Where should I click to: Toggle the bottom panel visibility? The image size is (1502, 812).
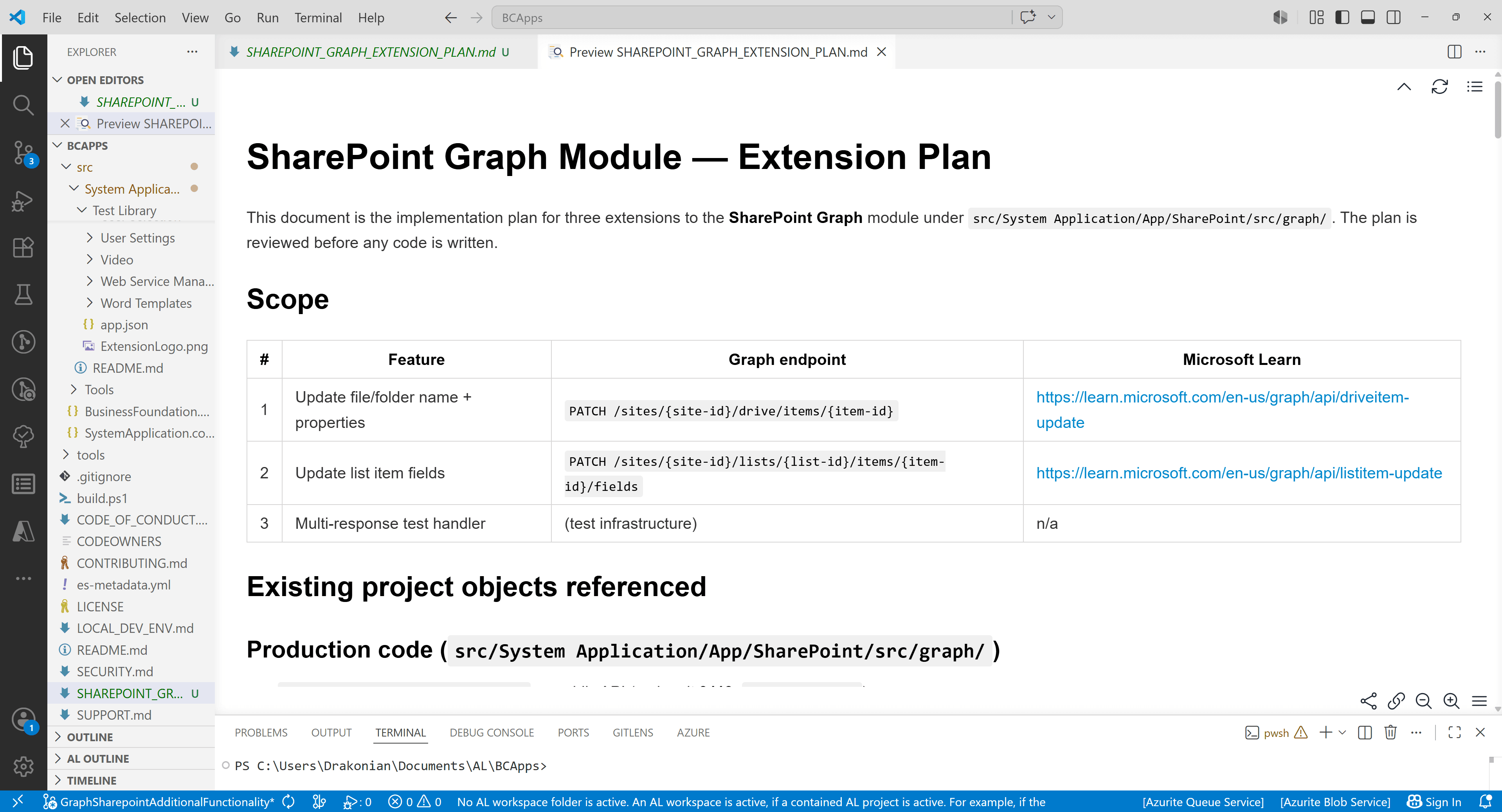(1368, 18)
